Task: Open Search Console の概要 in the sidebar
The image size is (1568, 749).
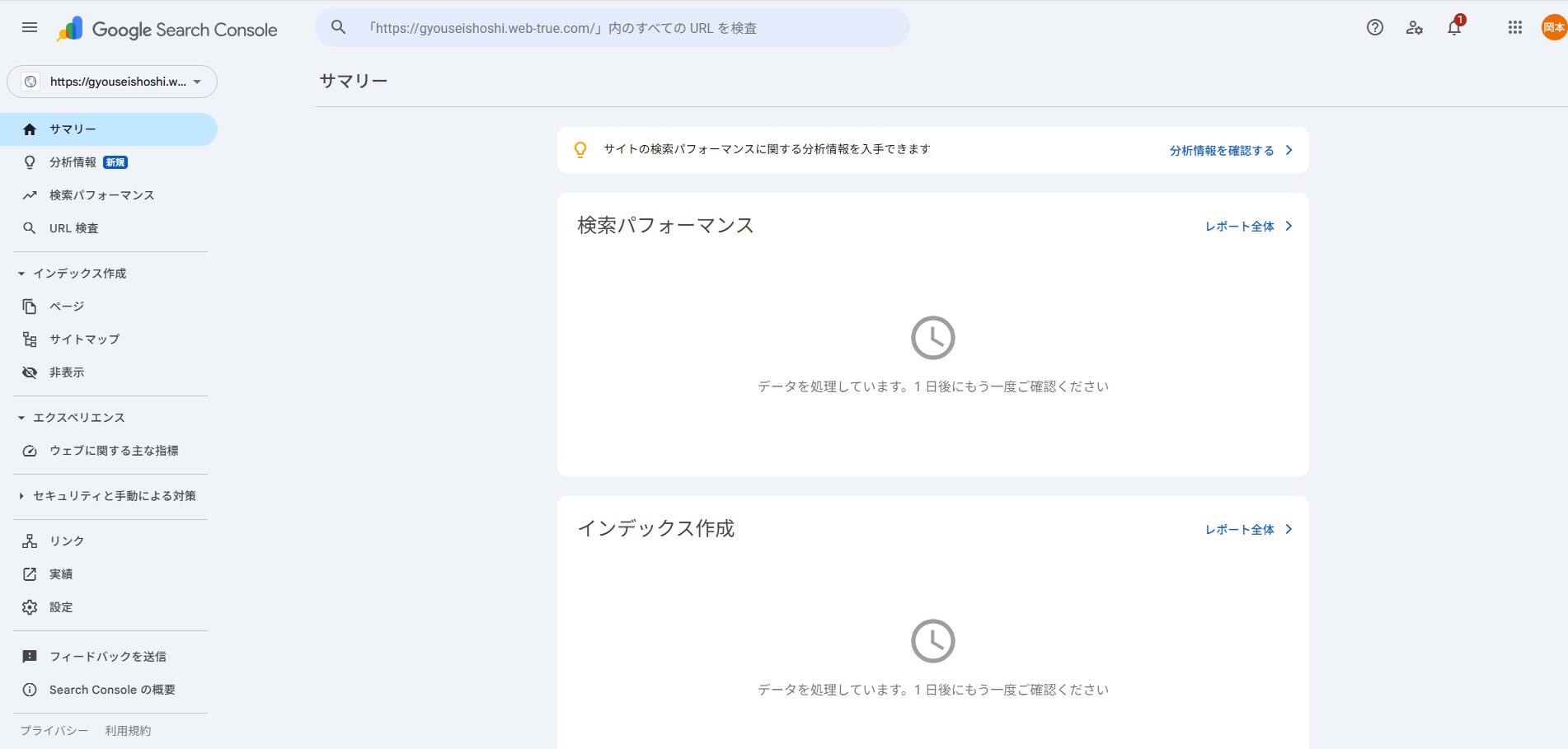Action: click(109, 690)
